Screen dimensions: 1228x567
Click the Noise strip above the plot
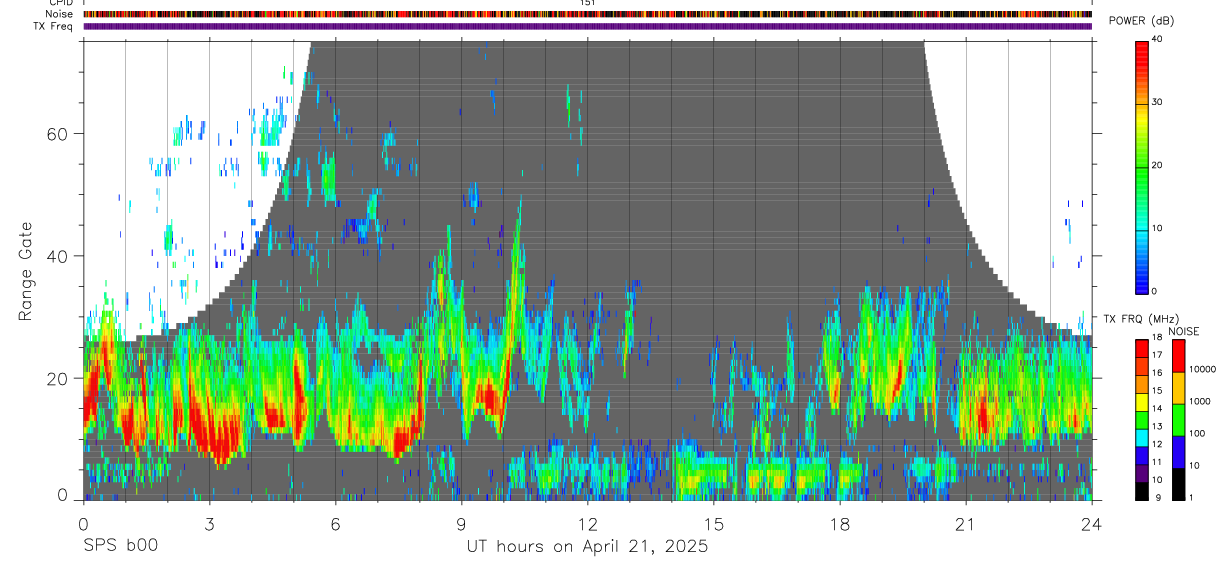point(588,14)
